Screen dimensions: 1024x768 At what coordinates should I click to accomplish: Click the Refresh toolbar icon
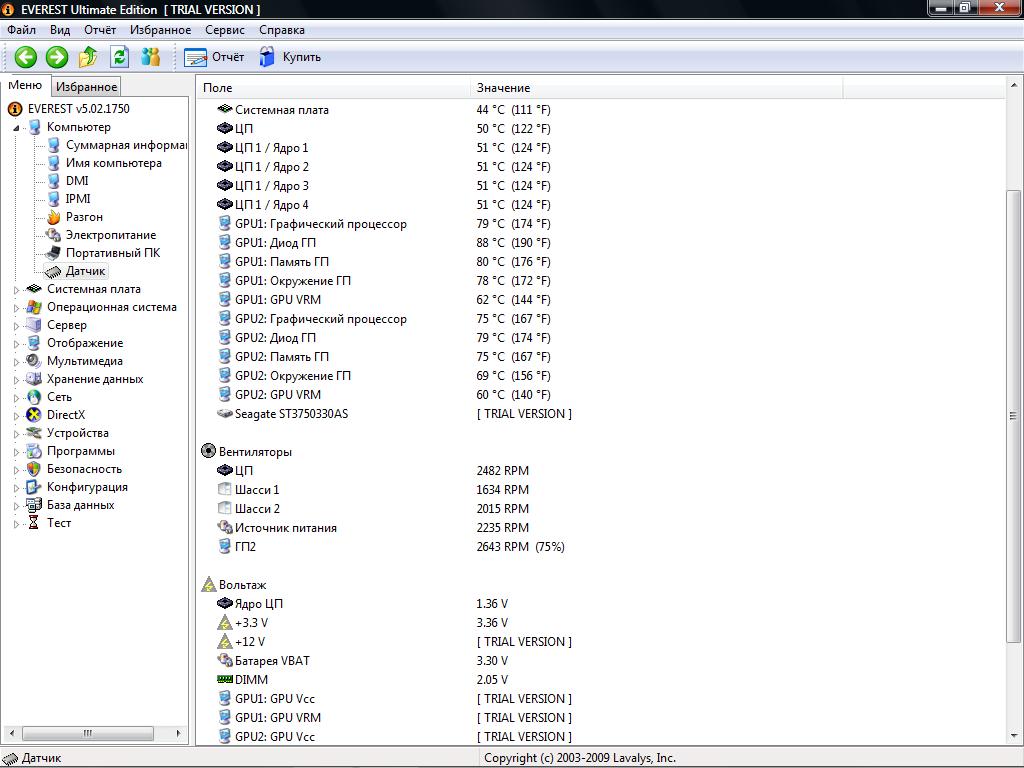(119, 57)
